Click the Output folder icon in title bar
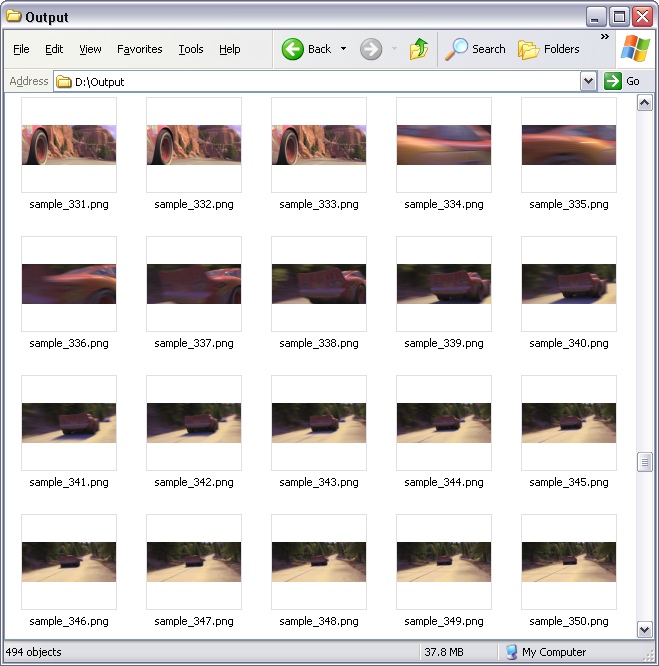Viewport: 659px width, 666px height. 14,16
